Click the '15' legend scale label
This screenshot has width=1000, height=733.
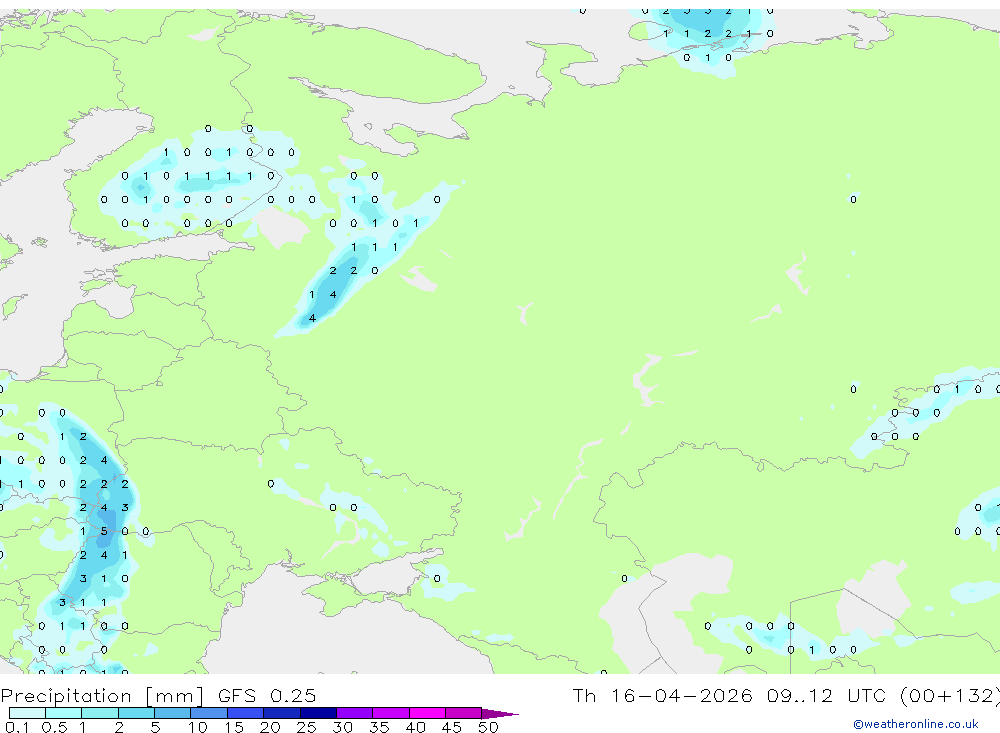coord(233,727)
